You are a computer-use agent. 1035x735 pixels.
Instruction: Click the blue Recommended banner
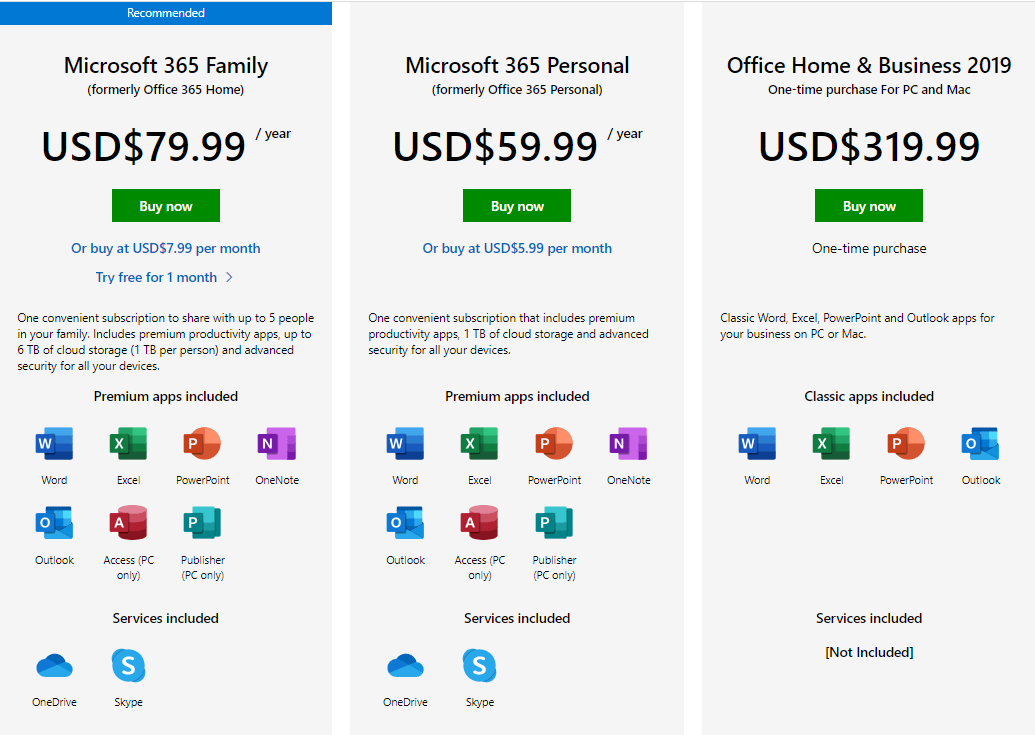165,12
